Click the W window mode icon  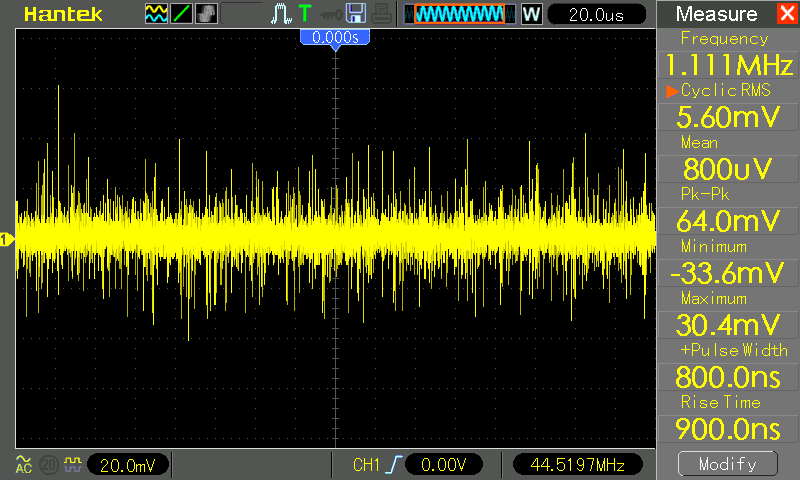point(531,14)
